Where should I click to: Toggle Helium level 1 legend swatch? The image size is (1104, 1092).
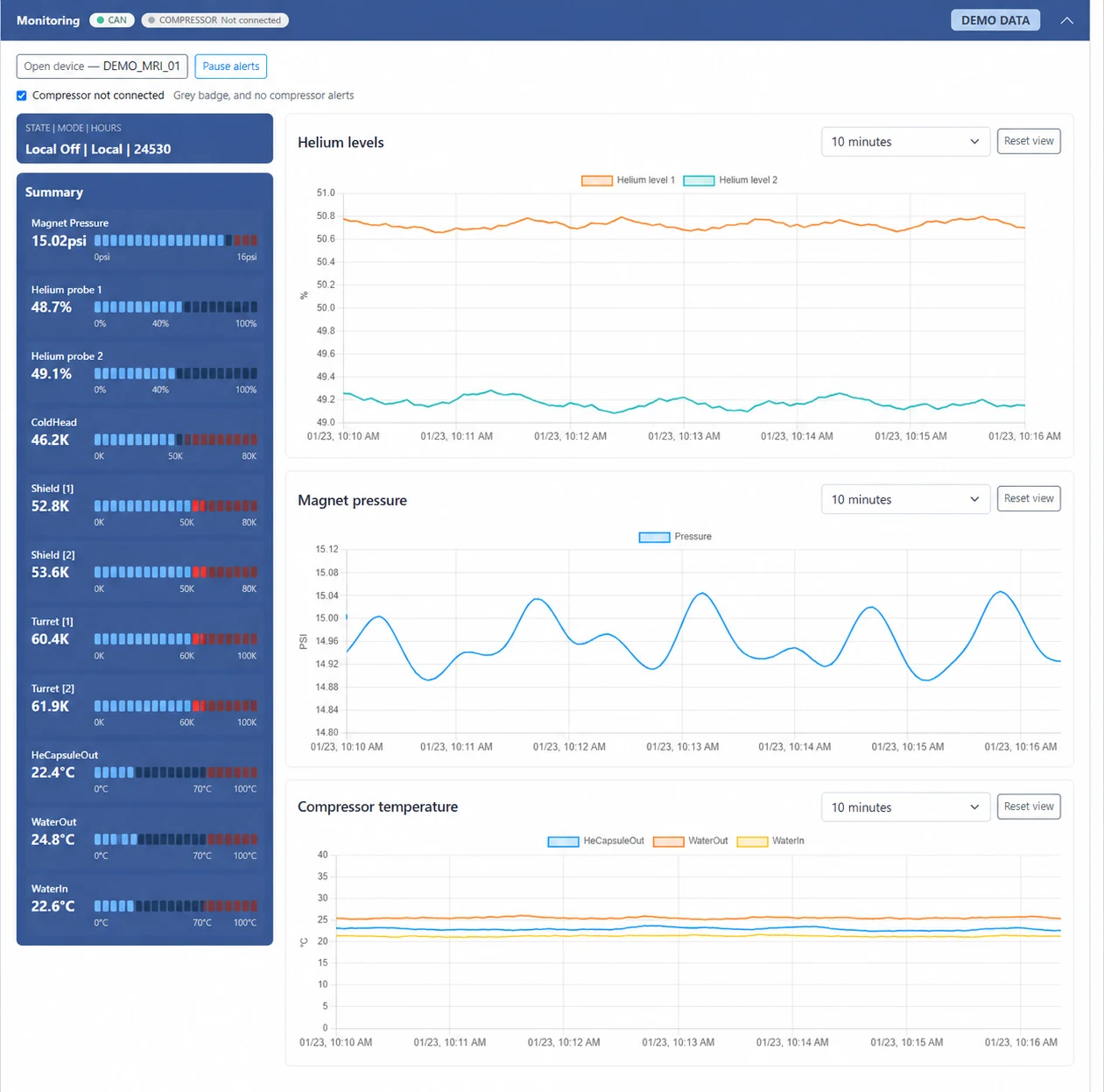coord(597,180)
